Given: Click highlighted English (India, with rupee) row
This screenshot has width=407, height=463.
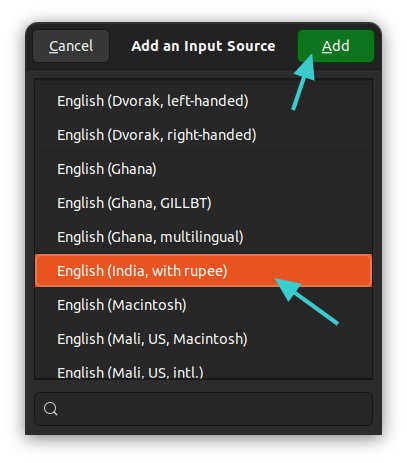Looking at the screenshot, I should click(203, 271).
